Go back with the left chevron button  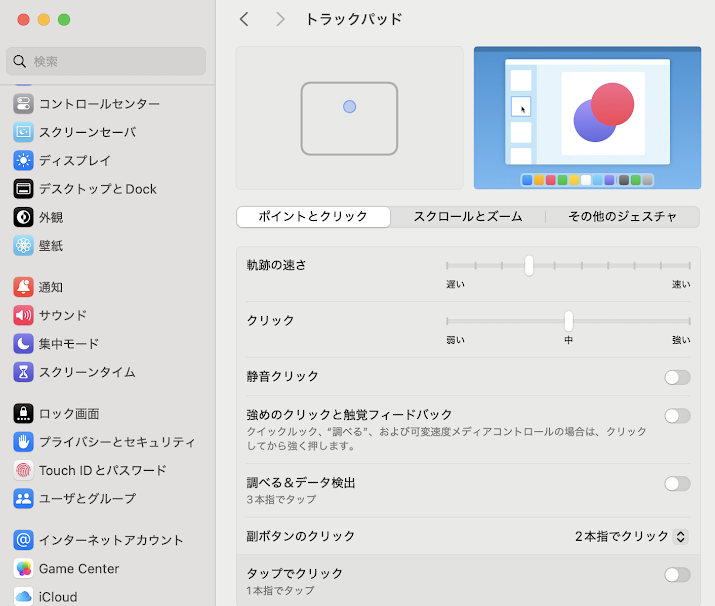[x=245, y=19]
